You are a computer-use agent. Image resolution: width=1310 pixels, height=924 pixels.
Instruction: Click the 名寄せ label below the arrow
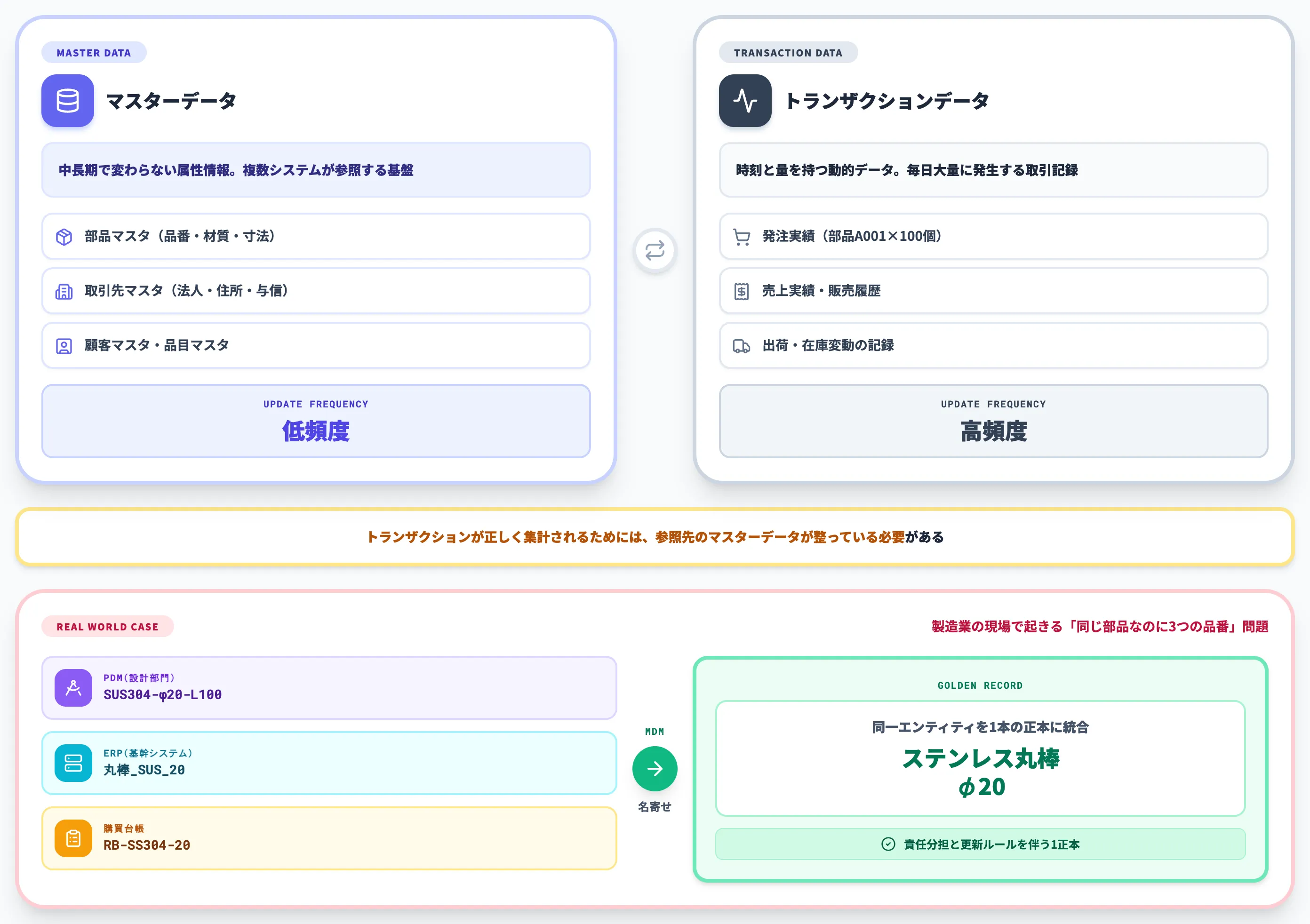coord(655,806)
